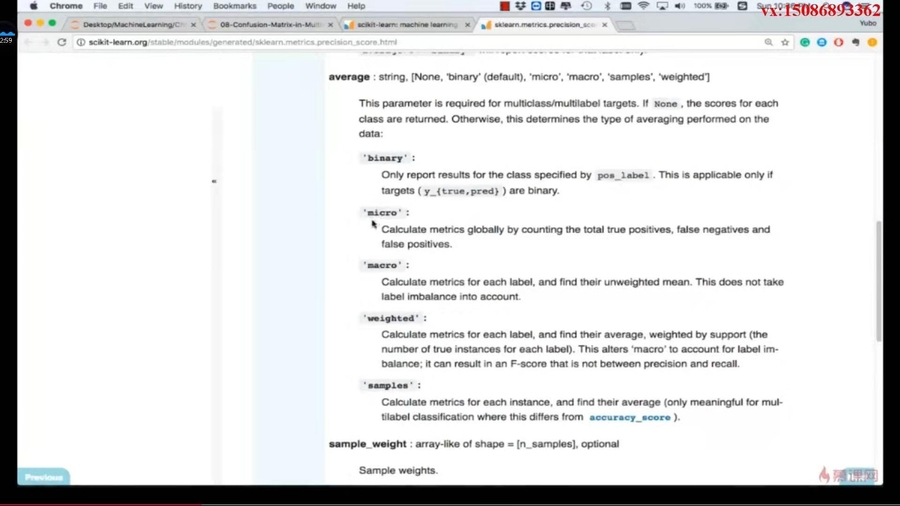Open the Apple menu

coord(34,6)
